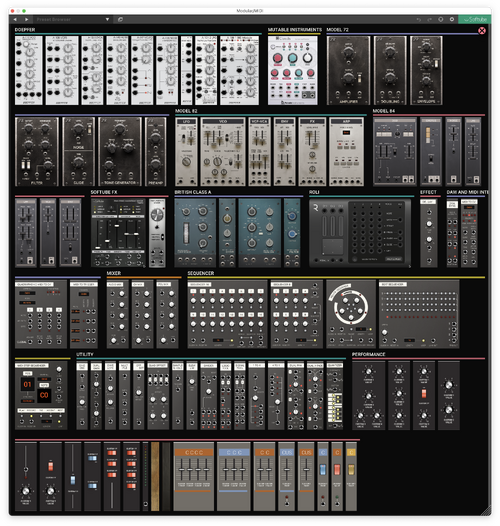
Task: Add the blue CUS single-fader module
Action: 286,476
